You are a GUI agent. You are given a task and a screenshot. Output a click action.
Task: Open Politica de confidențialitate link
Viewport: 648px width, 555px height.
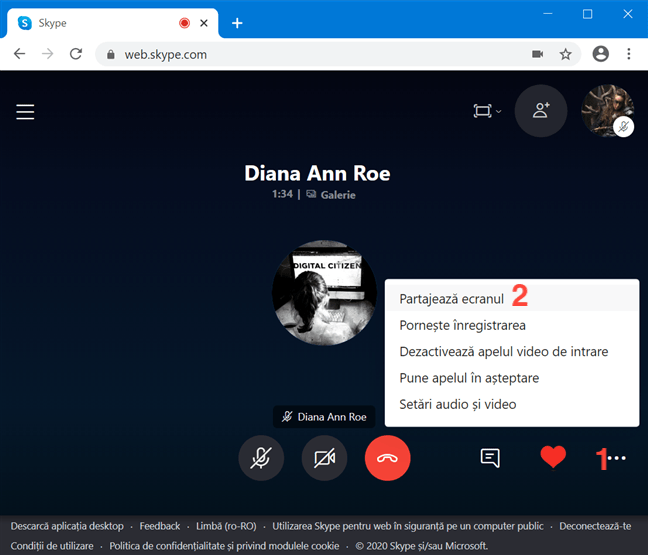224,546
